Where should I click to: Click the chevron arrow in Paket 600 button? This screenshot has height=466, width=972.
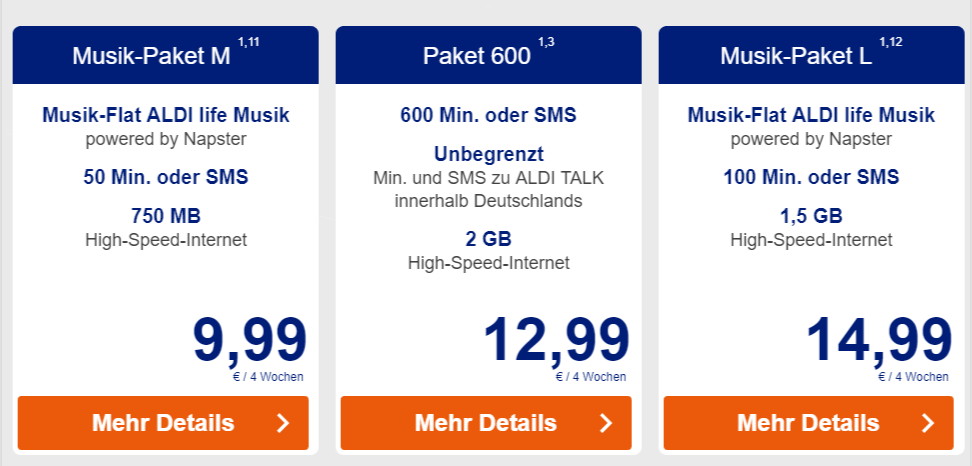click(606, 423)
